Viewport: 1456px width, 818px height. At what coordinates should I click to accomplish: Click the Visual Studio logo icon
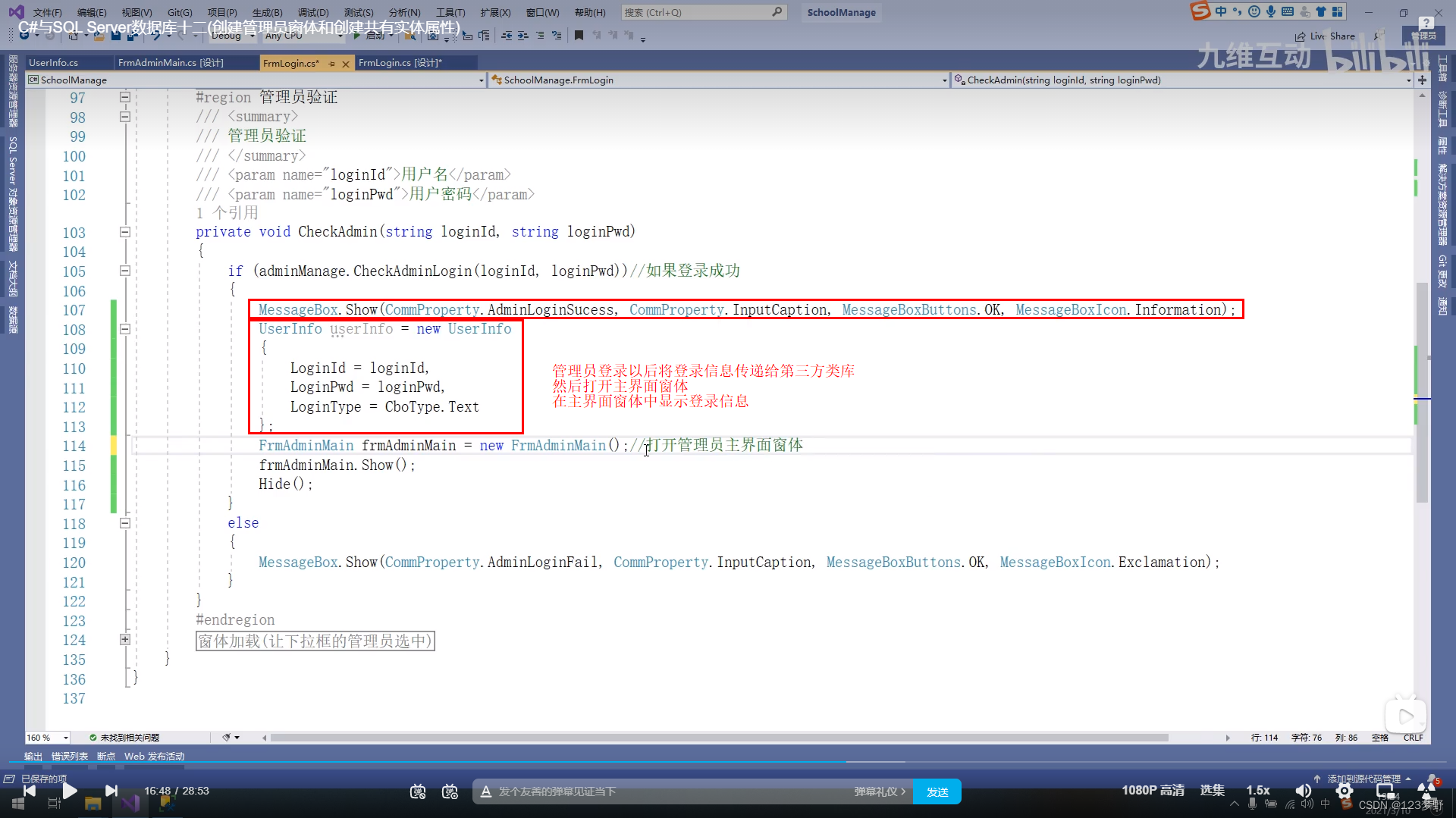(16, 12)
